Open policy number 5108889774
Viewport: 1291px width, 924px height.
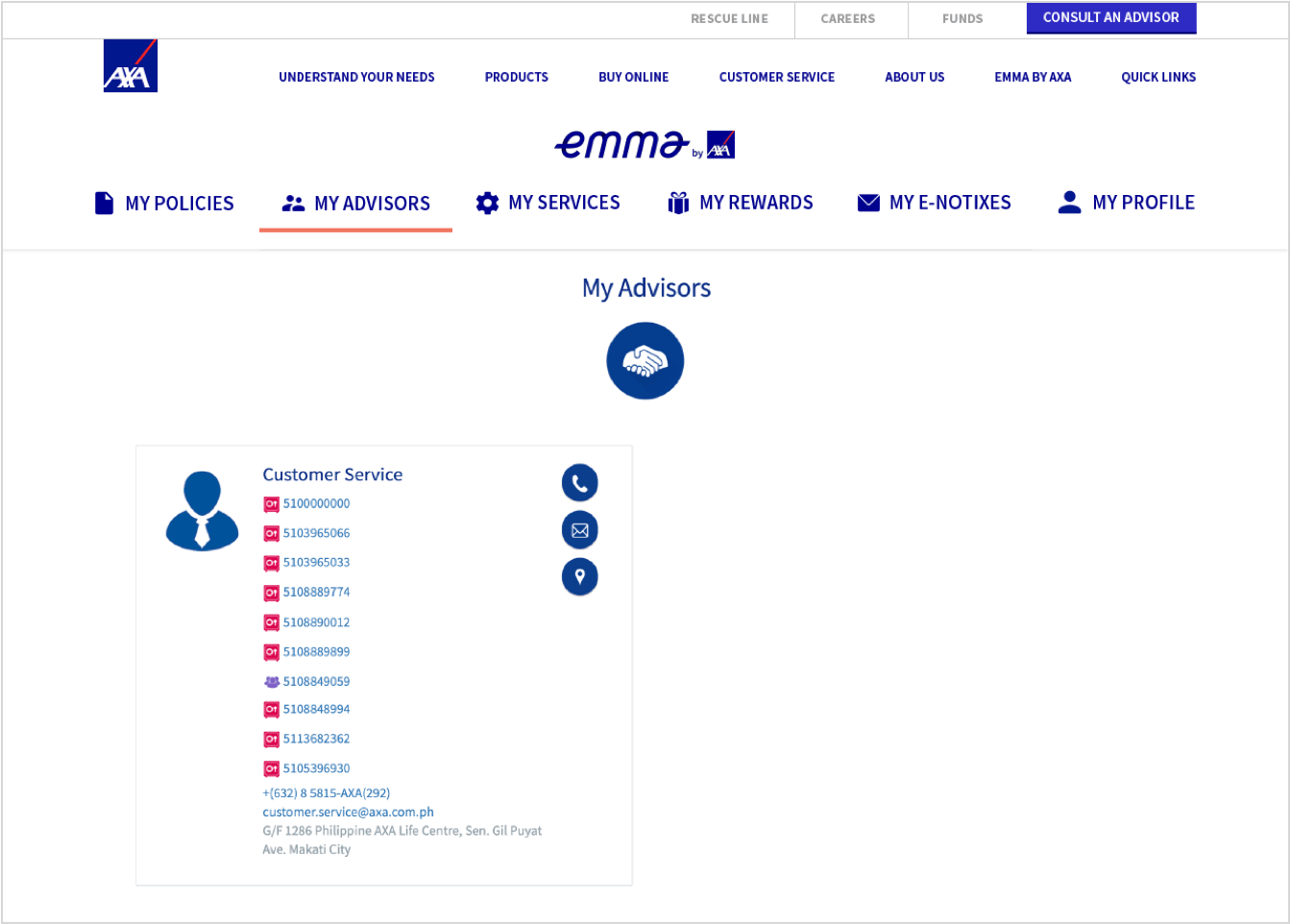pos(316,592)
